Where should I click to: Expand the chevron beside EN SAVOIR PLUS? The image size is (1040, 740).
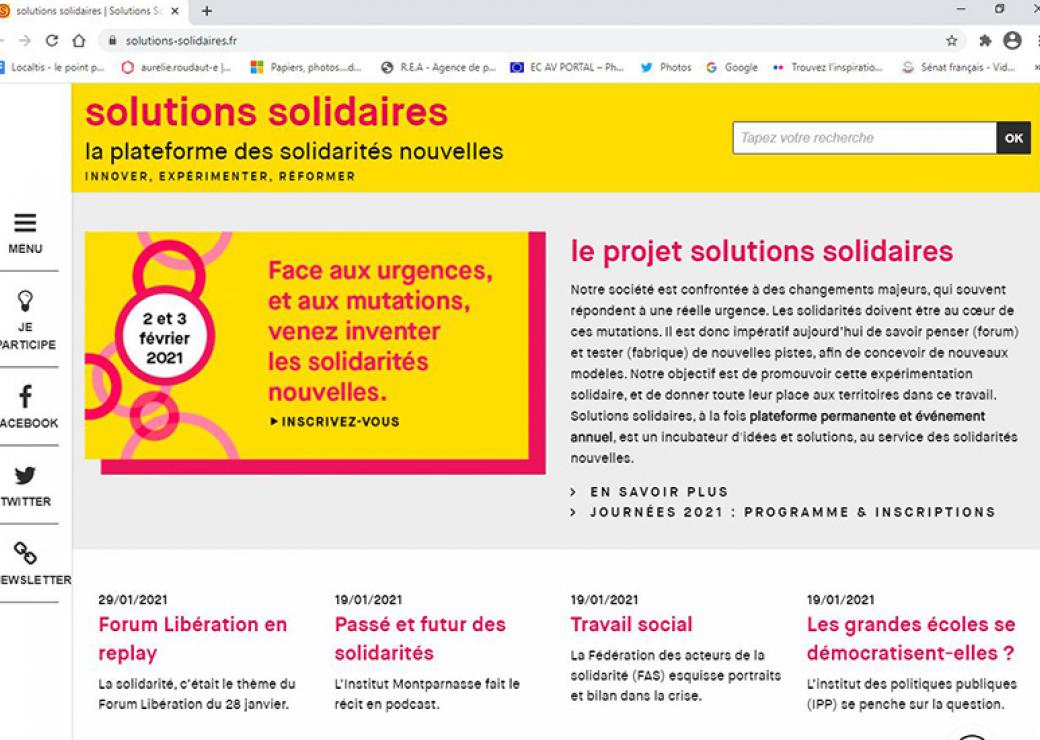point(574,492)
